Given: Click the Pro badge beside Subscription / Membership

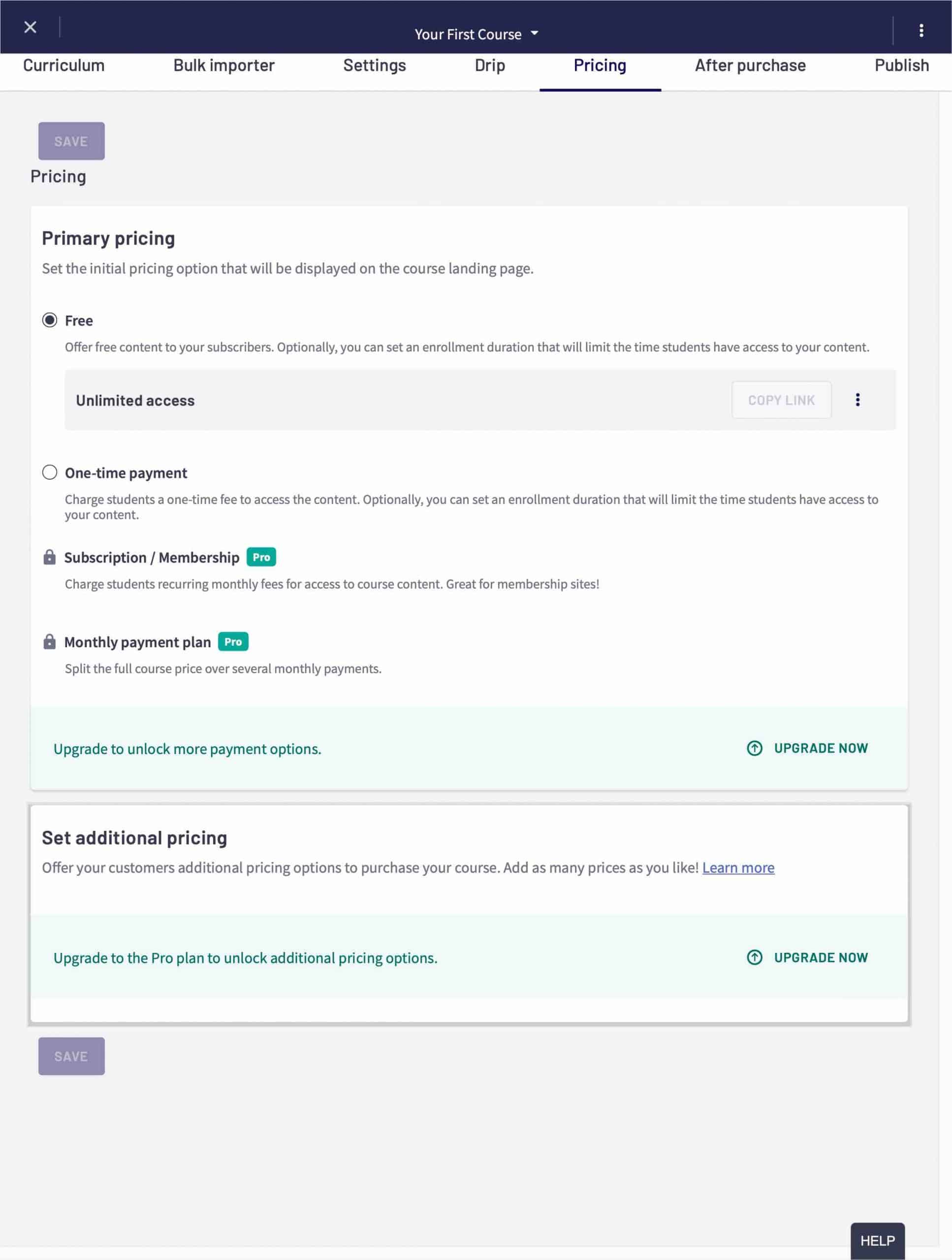Looking at the screenshot, I should point(261,557).
